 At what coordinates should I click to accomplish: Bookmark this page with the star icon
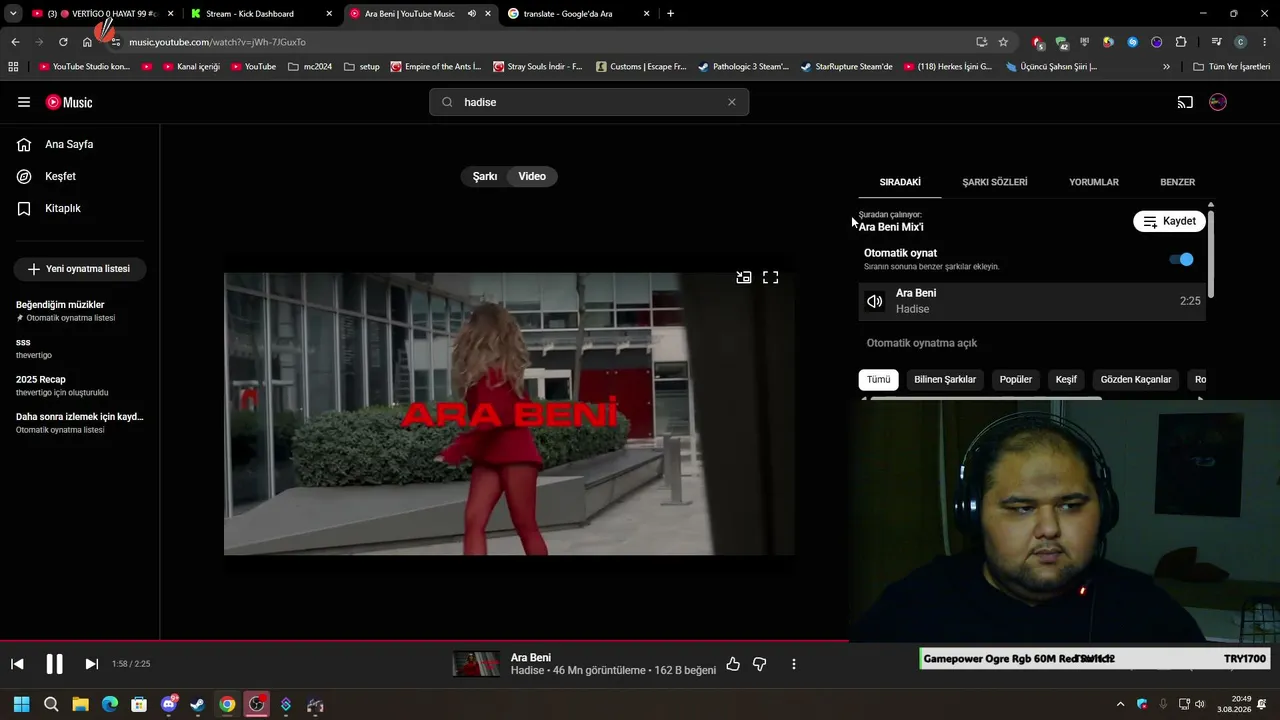pyautogui.click(x=1003, y=42)
